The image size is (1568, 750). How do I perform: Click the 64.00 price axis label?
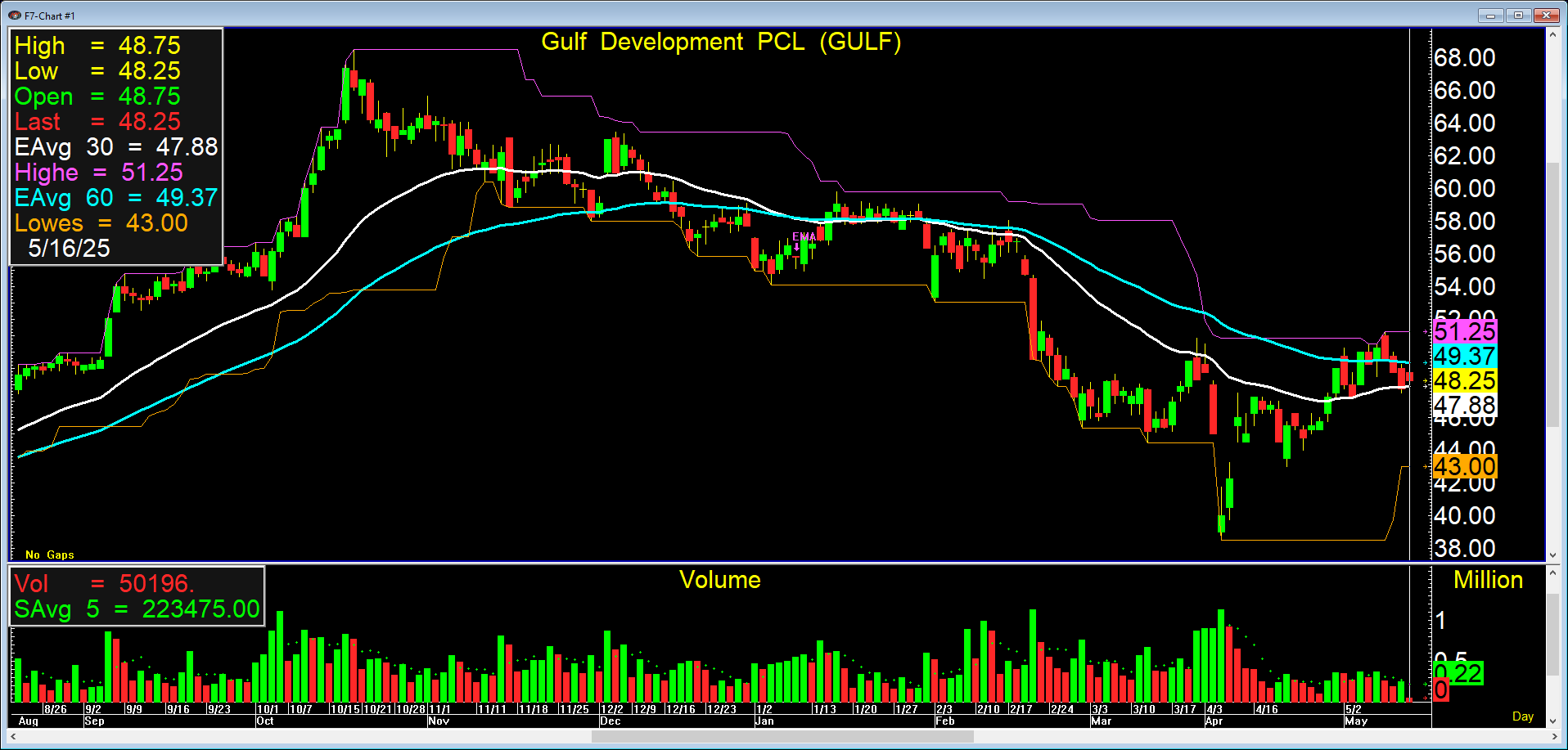tap(1465, 123)
